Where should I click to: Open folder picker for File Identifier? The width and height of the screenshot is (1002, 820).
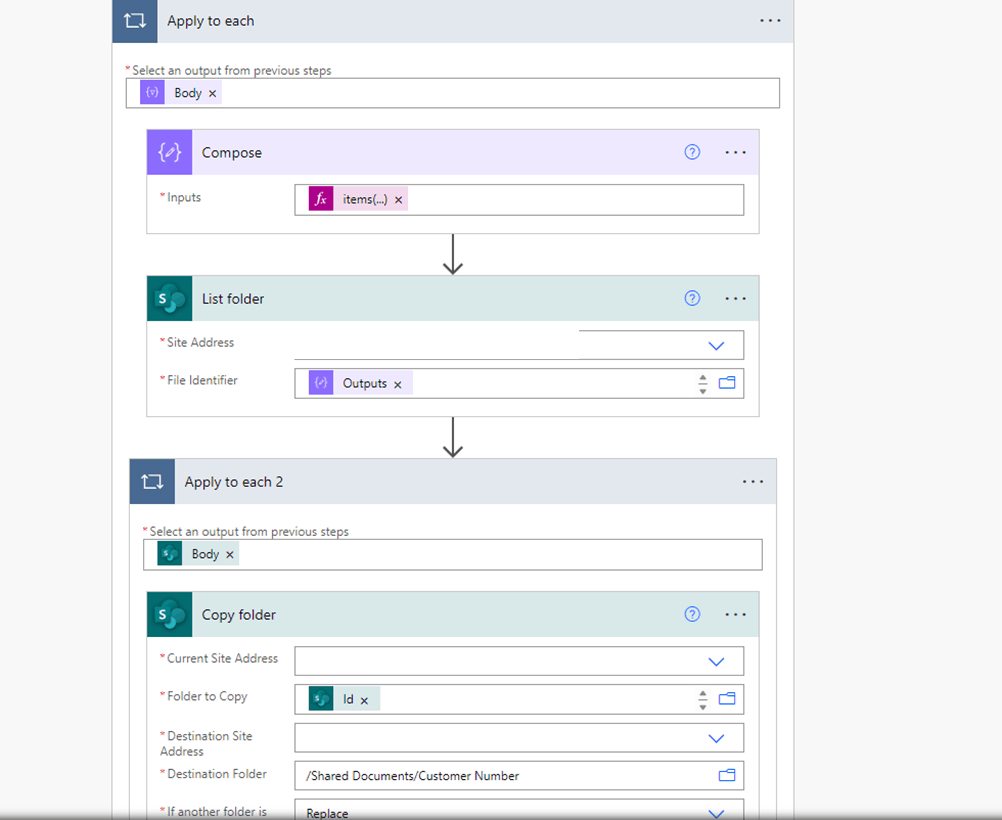(x=727, y=383)
